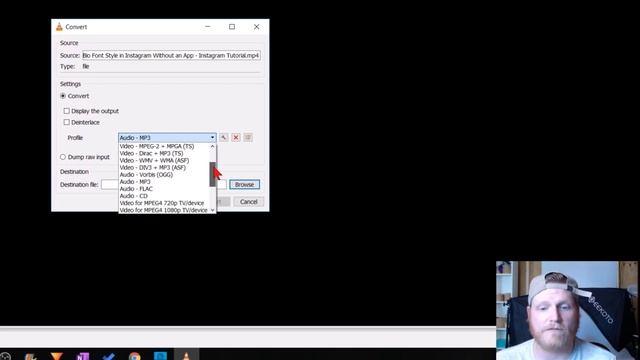Collapse the Profile combo box showing Audio - MP3
The height and width of the screenshot is (360, 640).
pyautogui.click(x=167, y=138)
